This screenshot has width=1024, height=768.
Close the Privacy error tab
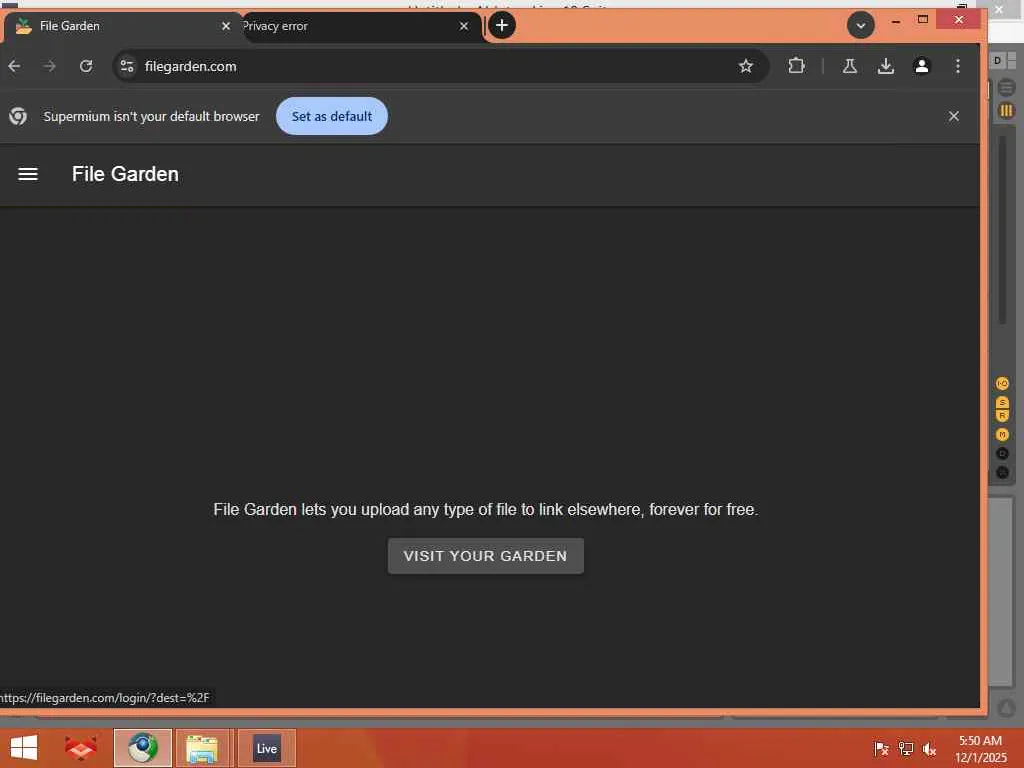coord(464,26)
